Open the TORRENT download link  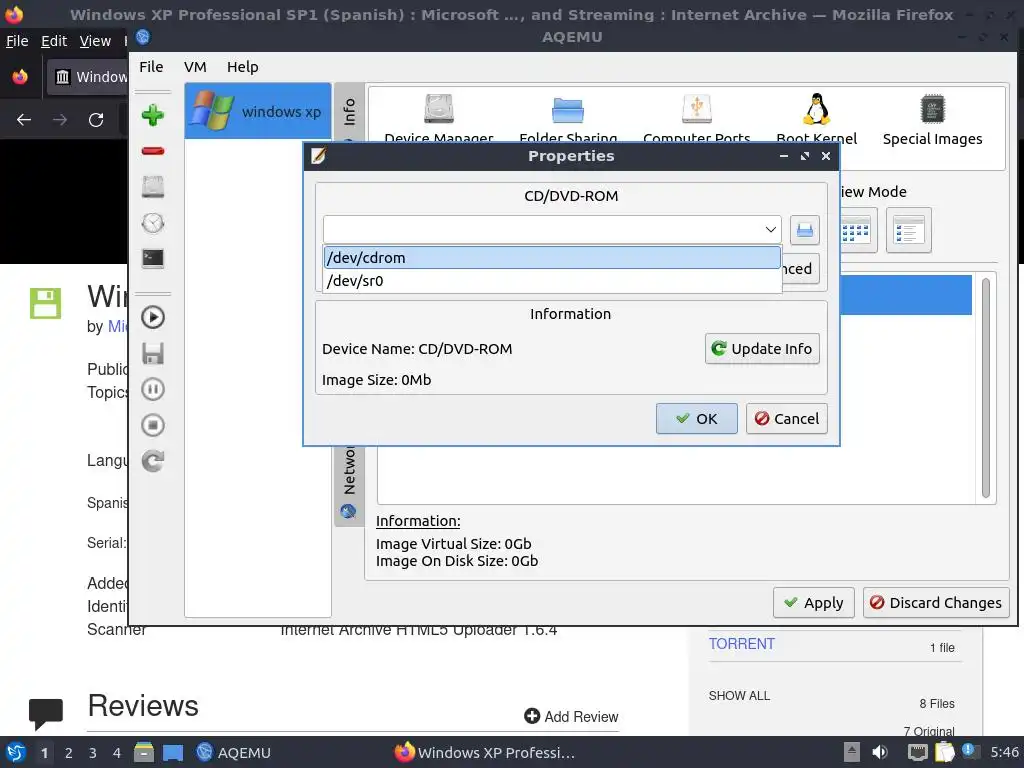tap(741, 644)
